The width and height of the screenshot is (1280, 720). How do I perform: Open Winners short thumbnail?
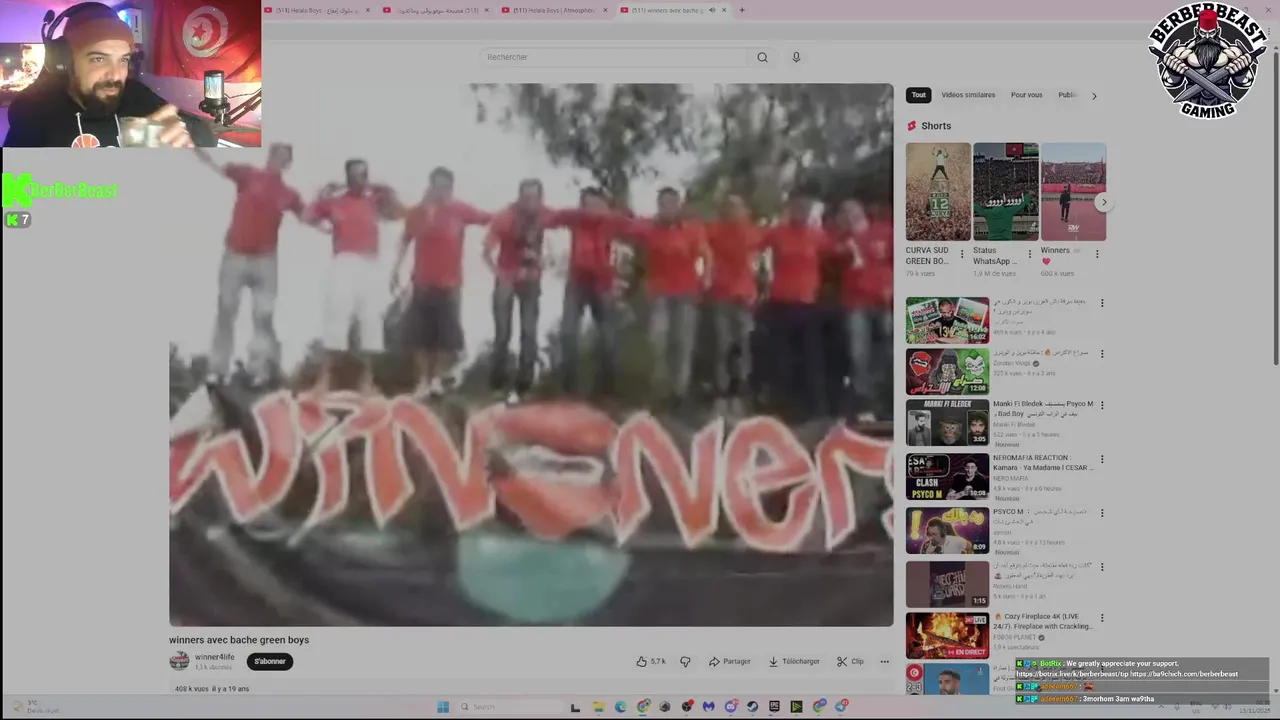point(1073,191)
